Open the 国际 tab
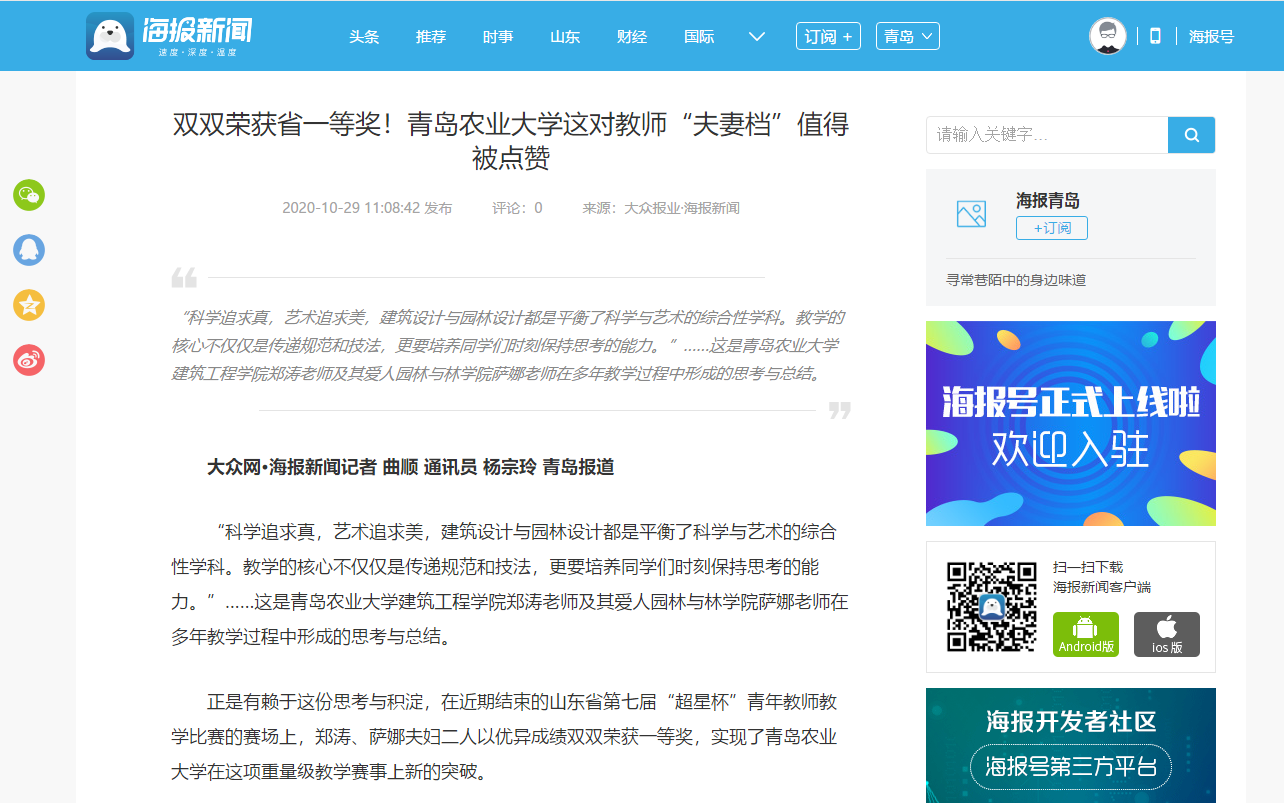The width and height of the screenshot is (1284, 803). pos(699,36)
